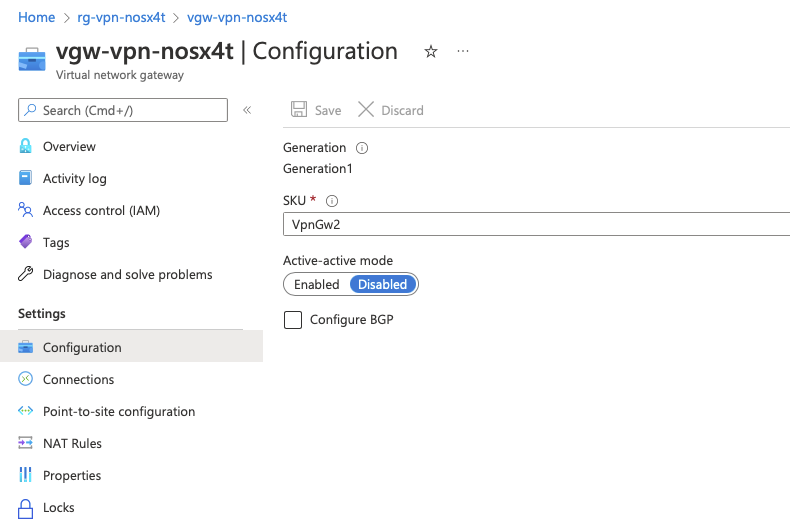Viewport: 790px width, 530px height.
Task: Click the Properties bars icon
Action: pyautogui.click(x=25, y=475)
